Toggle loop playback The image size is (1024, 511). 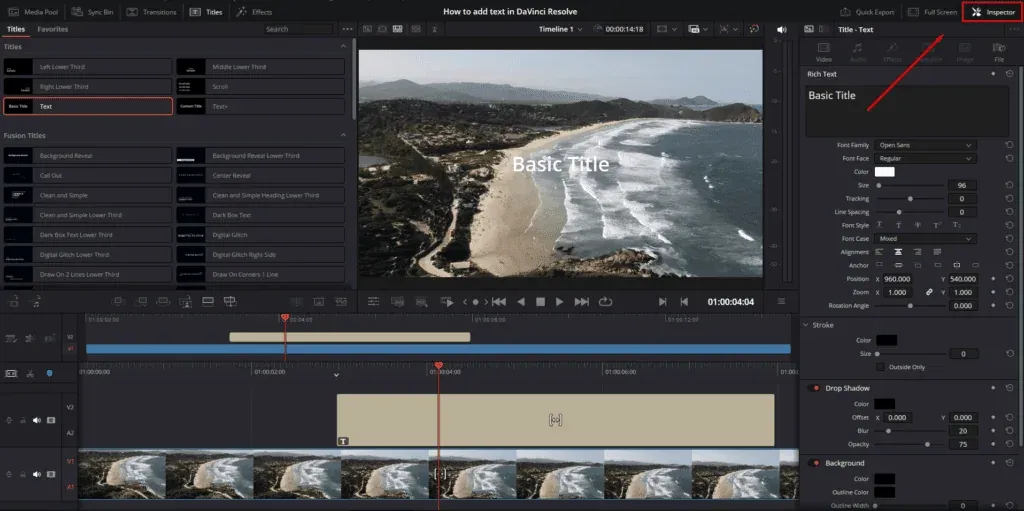pos(605,301)
